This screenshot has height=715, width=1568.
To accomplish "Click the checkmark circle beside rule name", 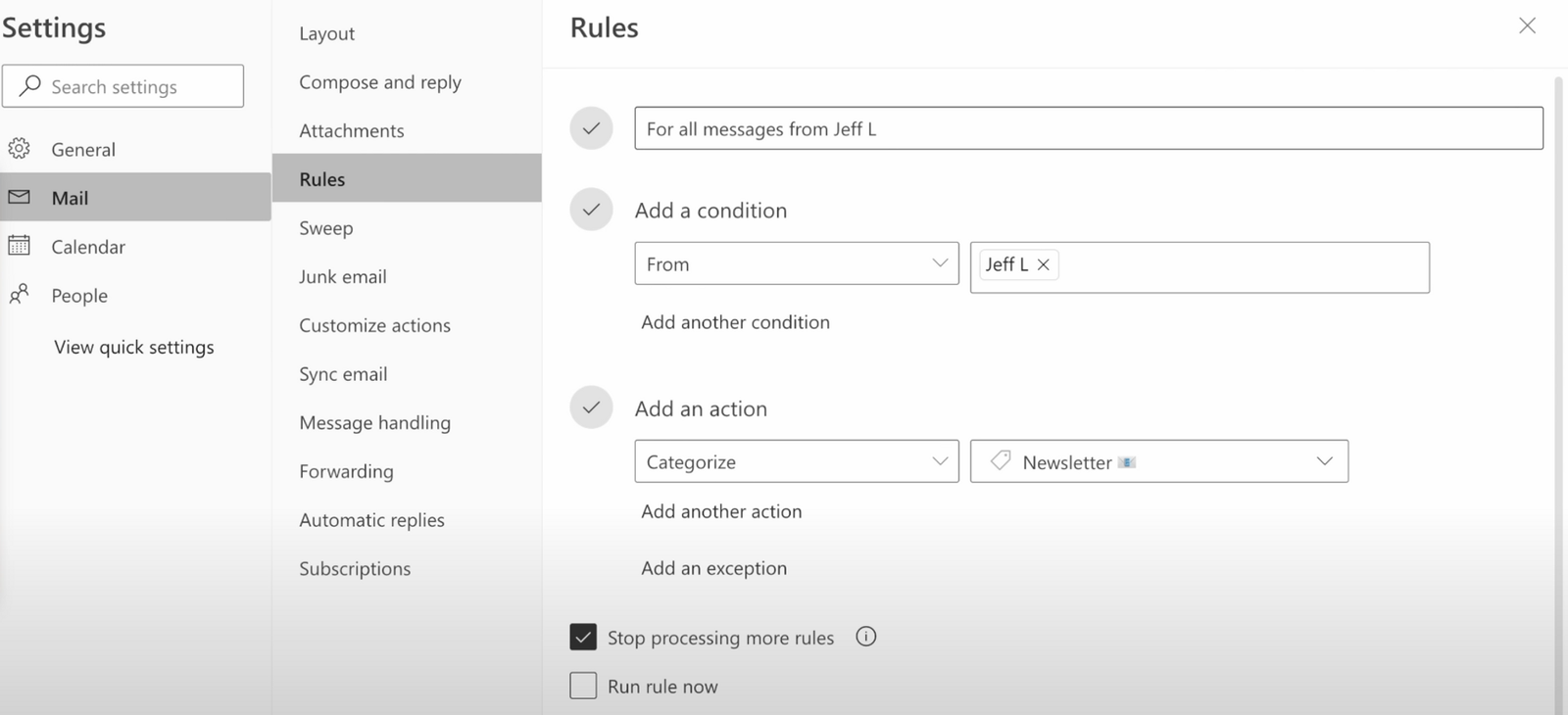I will pos(591,127).
